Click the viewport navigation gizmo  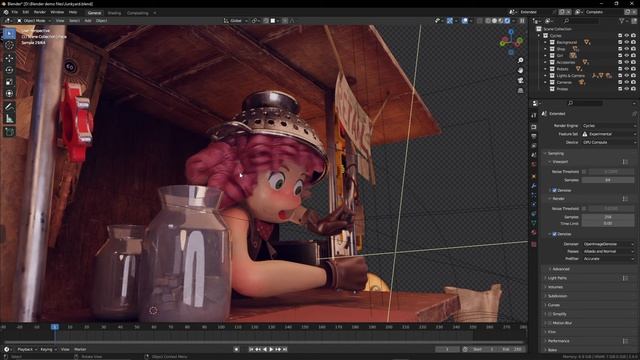(x=511, y=41)
